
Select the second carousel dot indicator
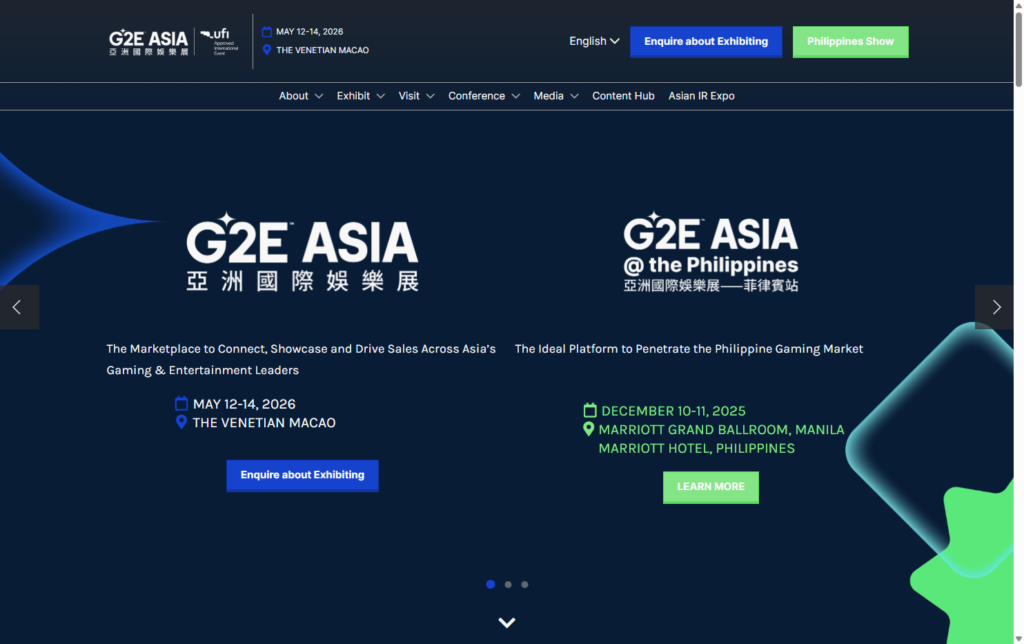(x=507, y=584)
